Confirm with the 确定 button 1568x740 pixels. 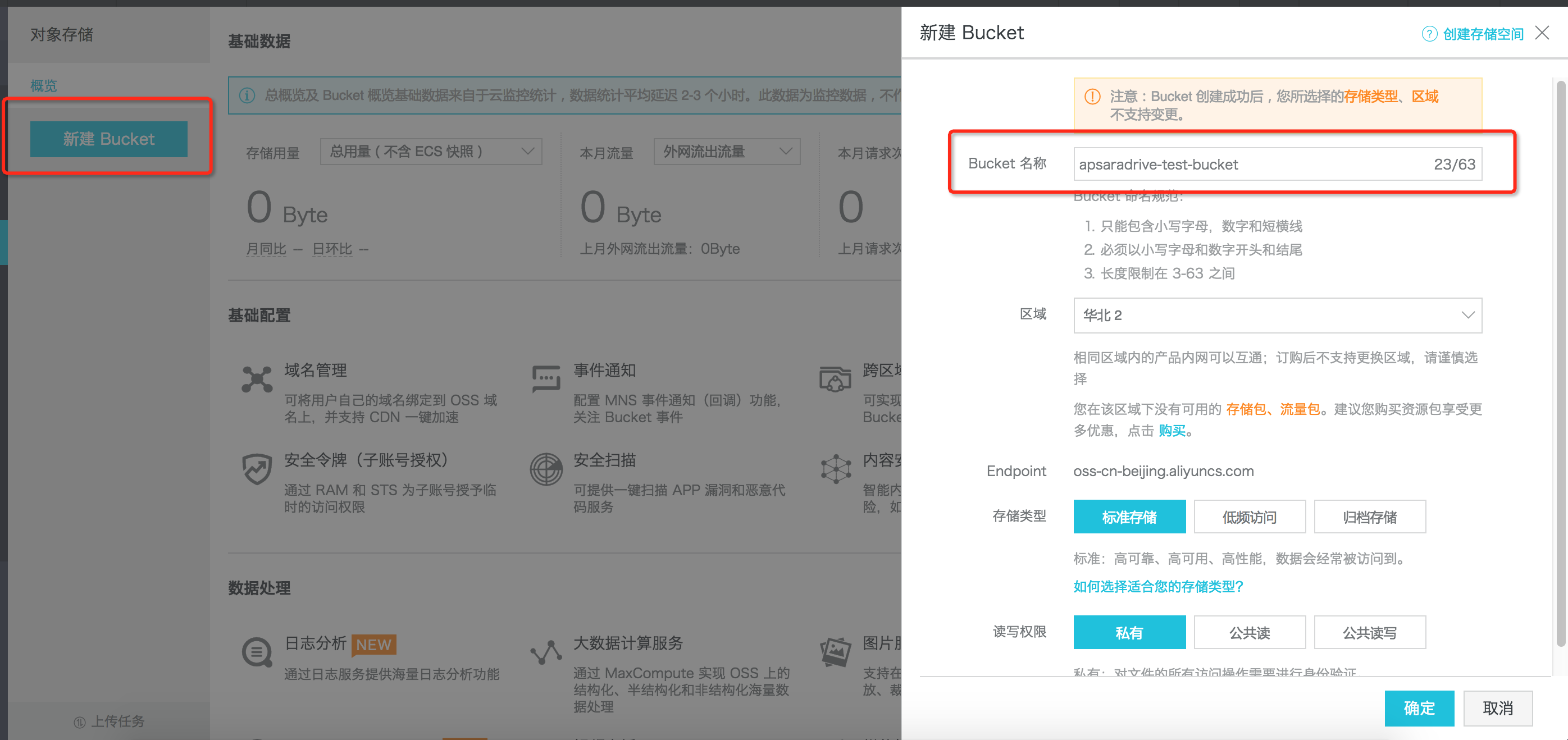coord(1419,708)
